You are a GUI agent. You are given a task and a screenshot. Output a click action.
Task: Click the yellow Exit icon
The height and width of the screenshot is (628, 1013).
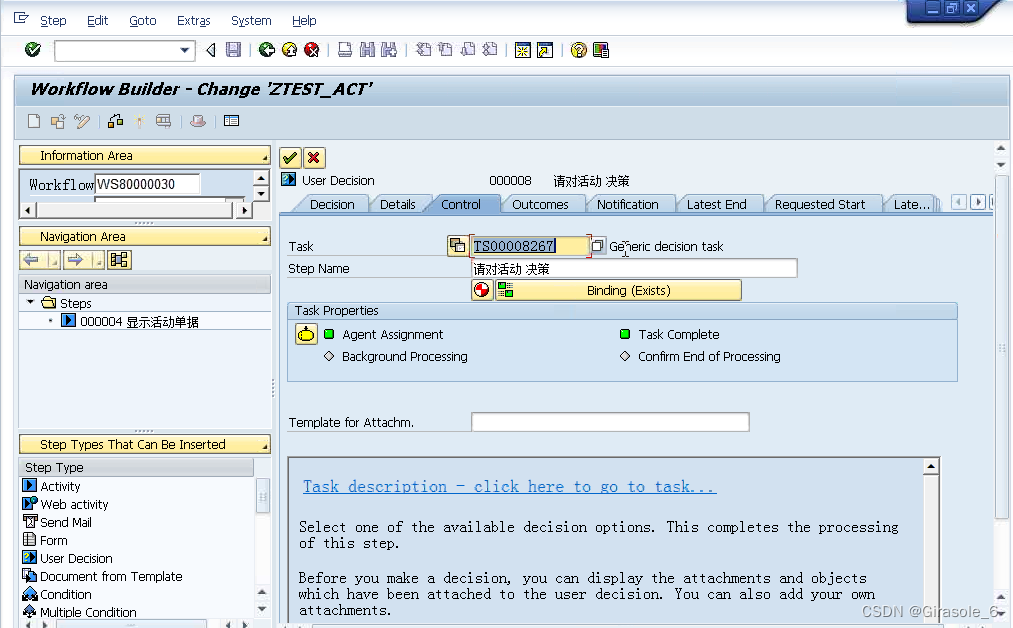coord(289,50)
